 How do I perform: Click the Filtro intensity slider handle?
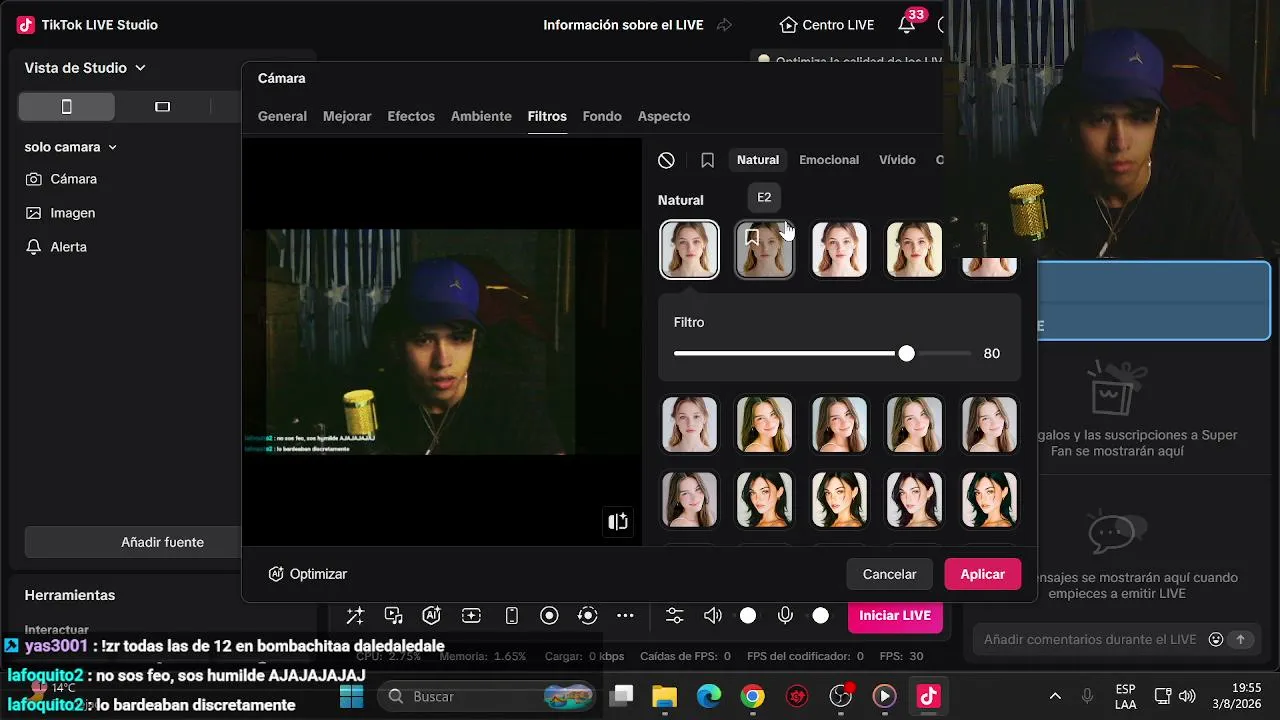click(906, 353)
